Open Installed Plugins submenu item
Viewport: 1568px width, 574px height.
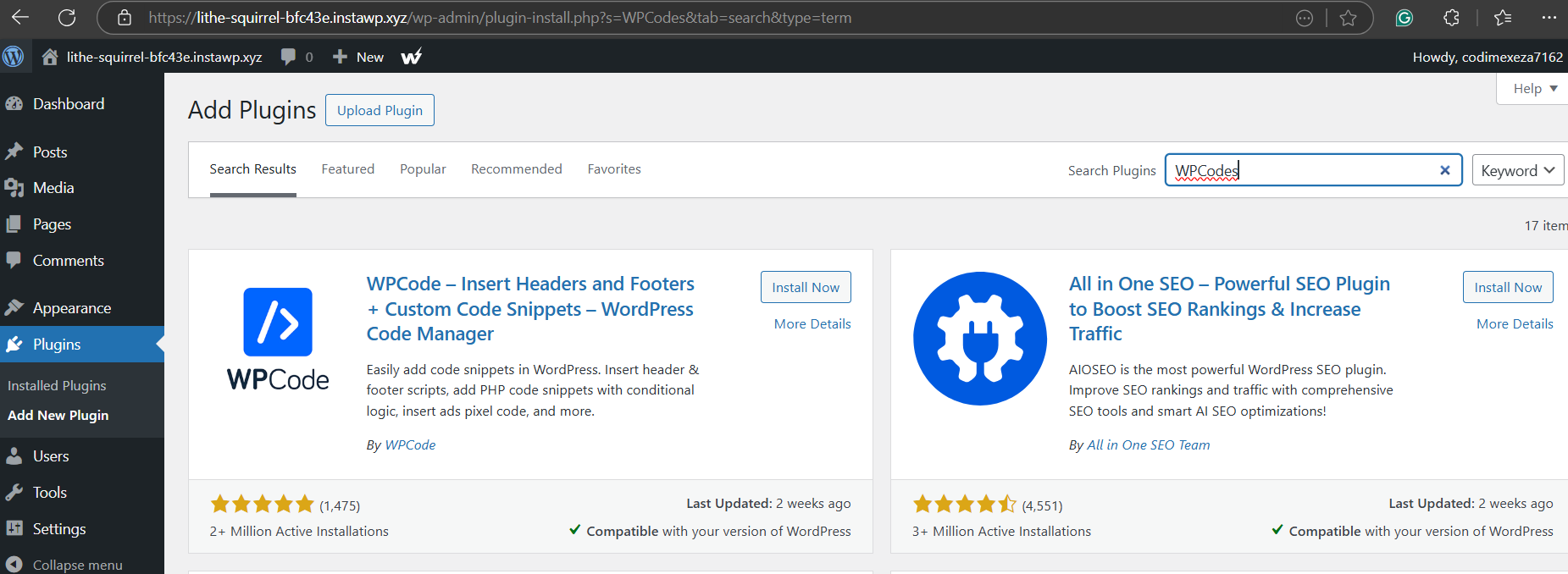(x=57, y=385)
